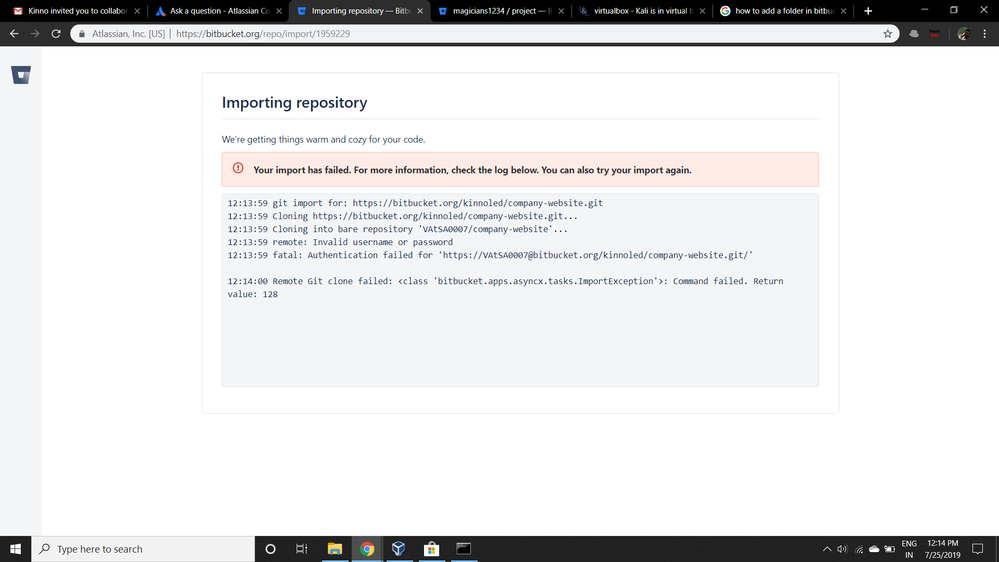
Task: Click the 'Cloning into bare repository' log line
Action: point(398,229)
